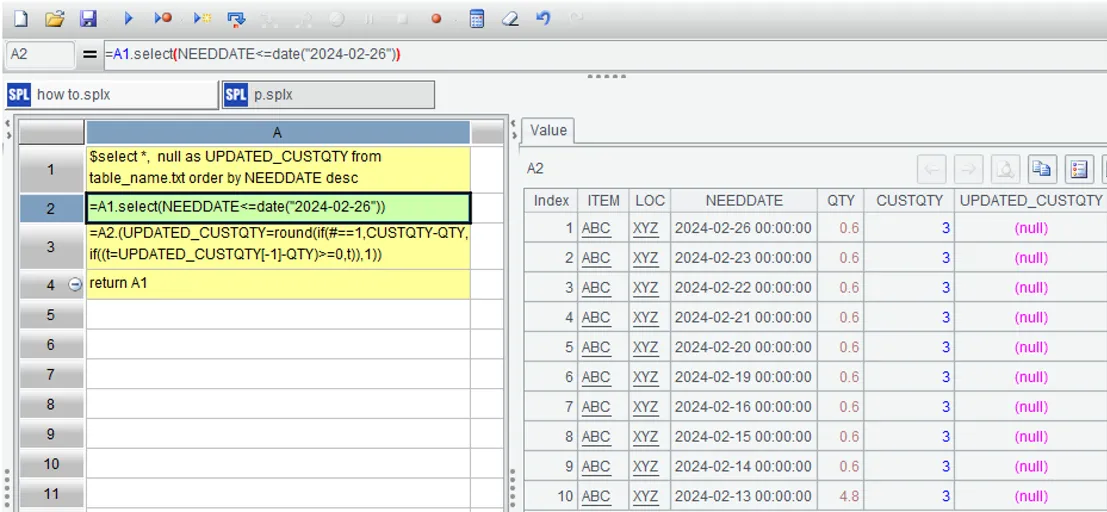
Task: Copy cell value using the copy icon
Action: tap(1041, 169)
